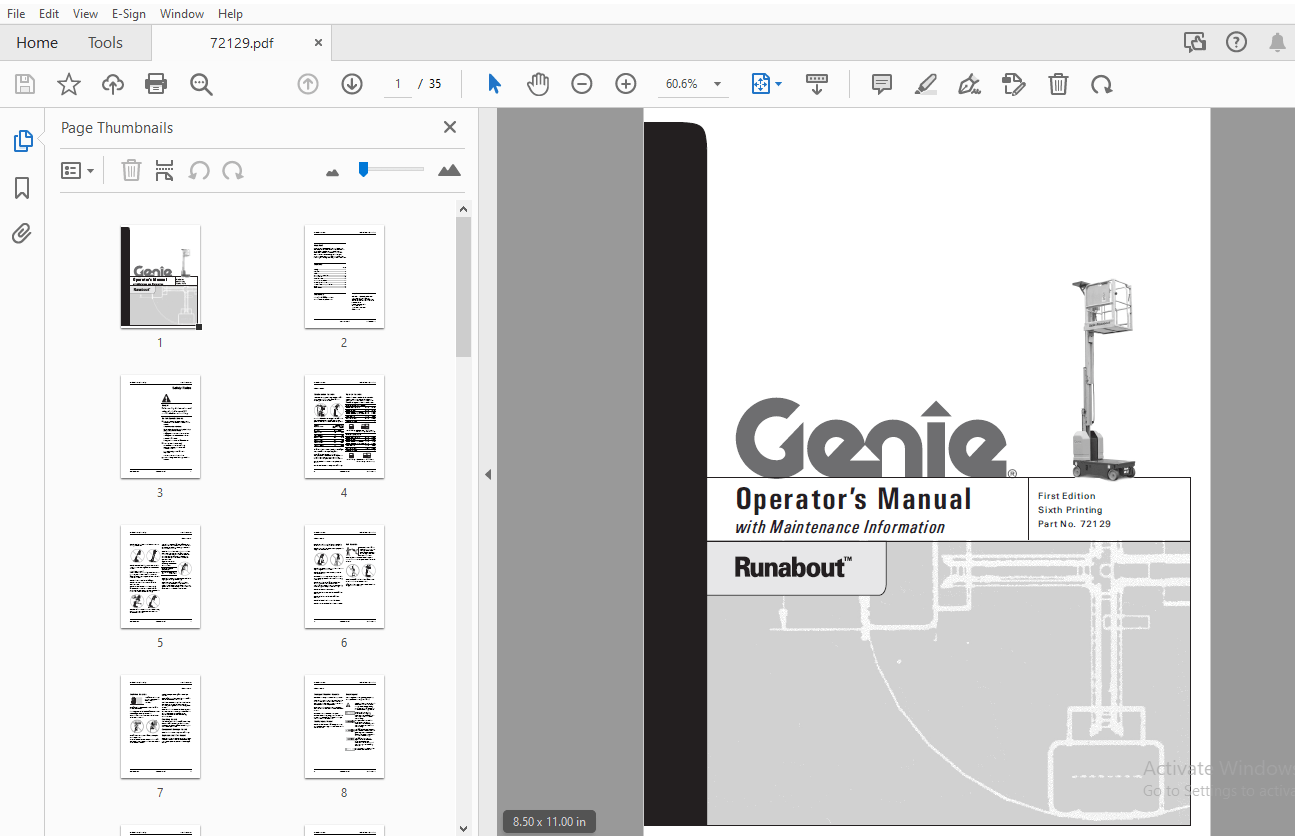Click the current page number field
Viewport: 1295px width, 836px height.
[398, 84]
